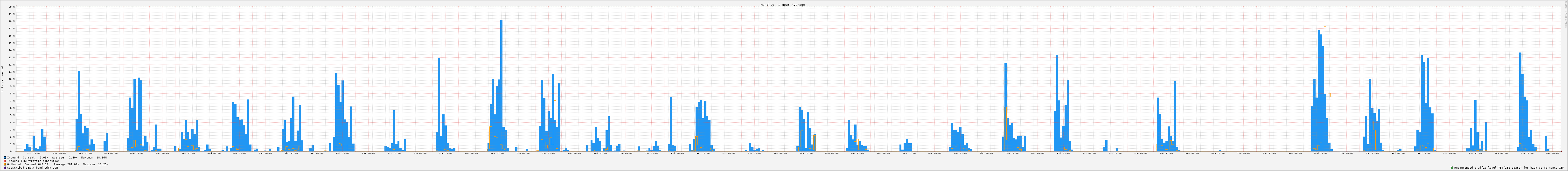The height and width of the screenshot is (171, 1568).
Task: Click the blue Inbound legend swatch
Action: (5, 158)
